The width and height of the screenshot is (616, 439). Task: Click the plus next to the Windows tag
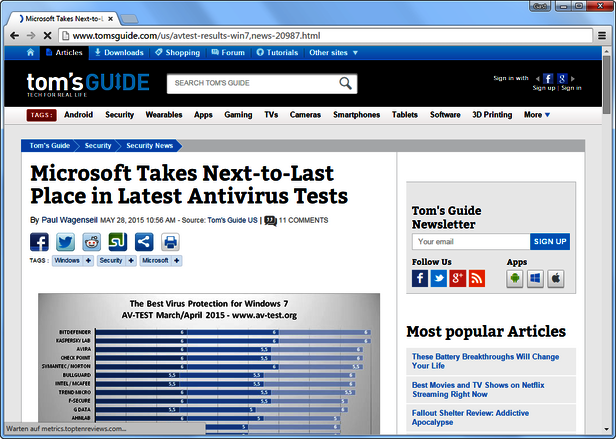88,260
